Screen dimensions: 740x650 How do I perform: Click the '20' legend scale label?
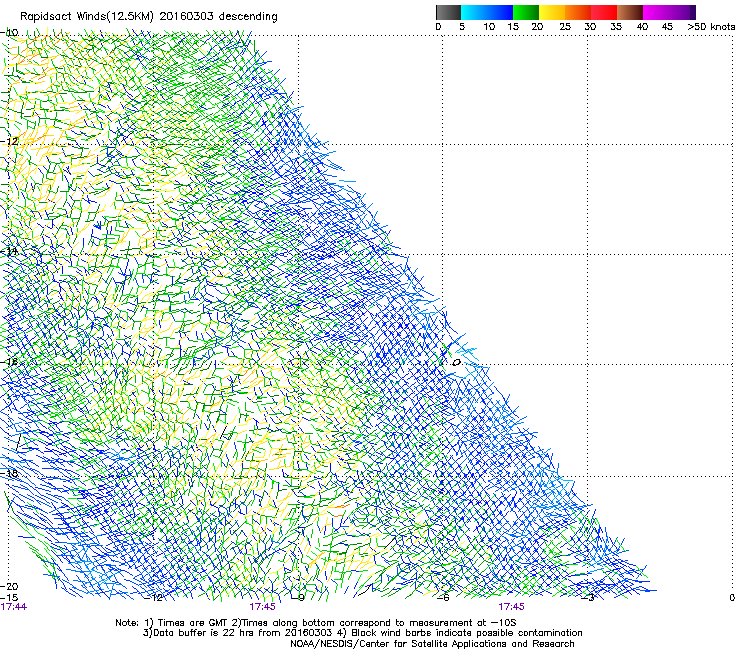point(537,26)
